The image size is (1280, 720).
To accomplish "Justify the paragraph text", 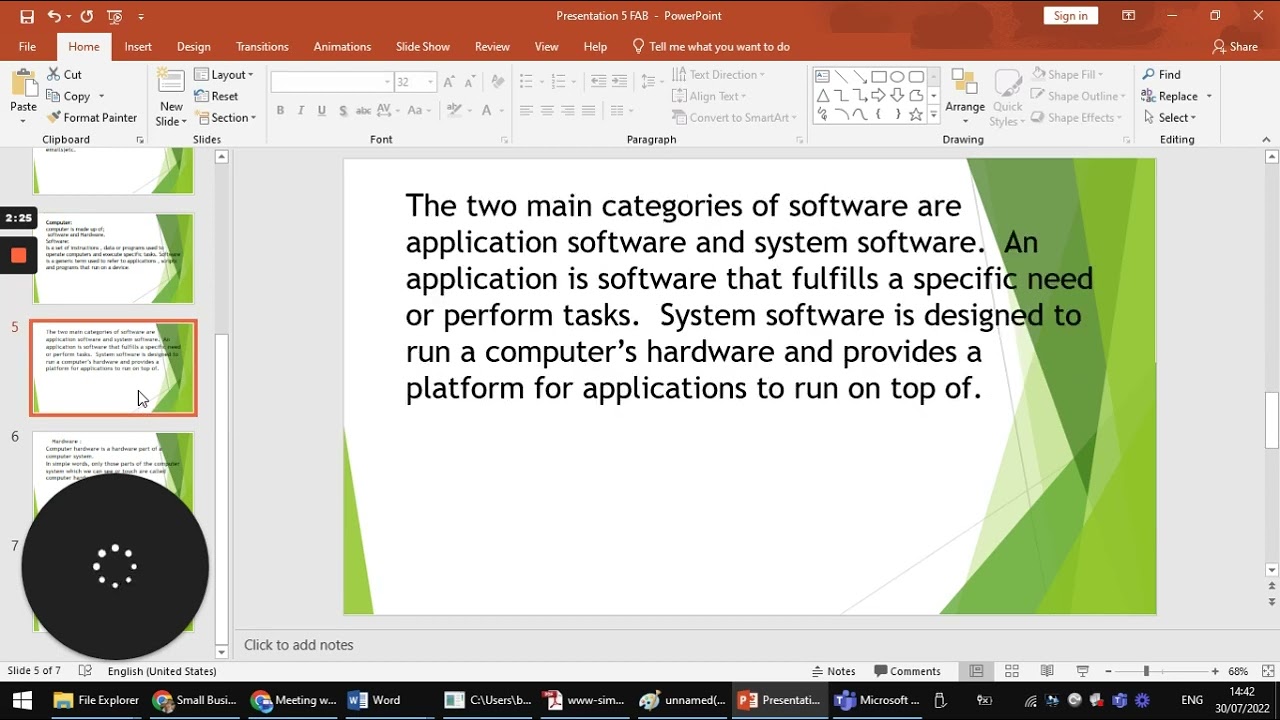I will (x=589, y=110).
